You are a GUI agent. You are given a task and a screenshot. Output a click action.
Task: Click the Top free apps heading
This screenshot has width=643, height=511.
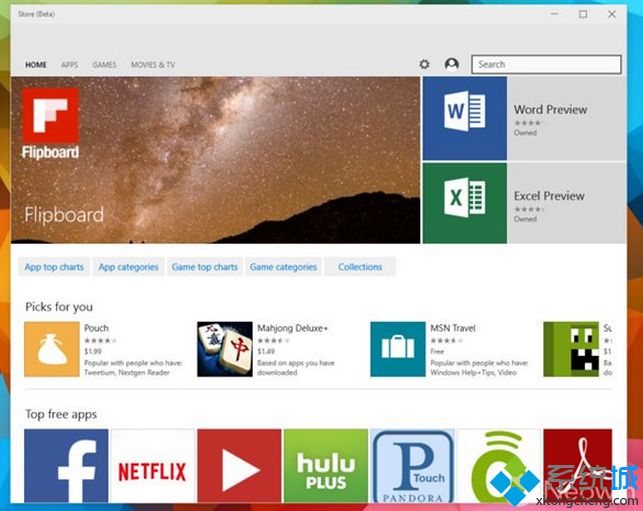click(x=61, y=414)
